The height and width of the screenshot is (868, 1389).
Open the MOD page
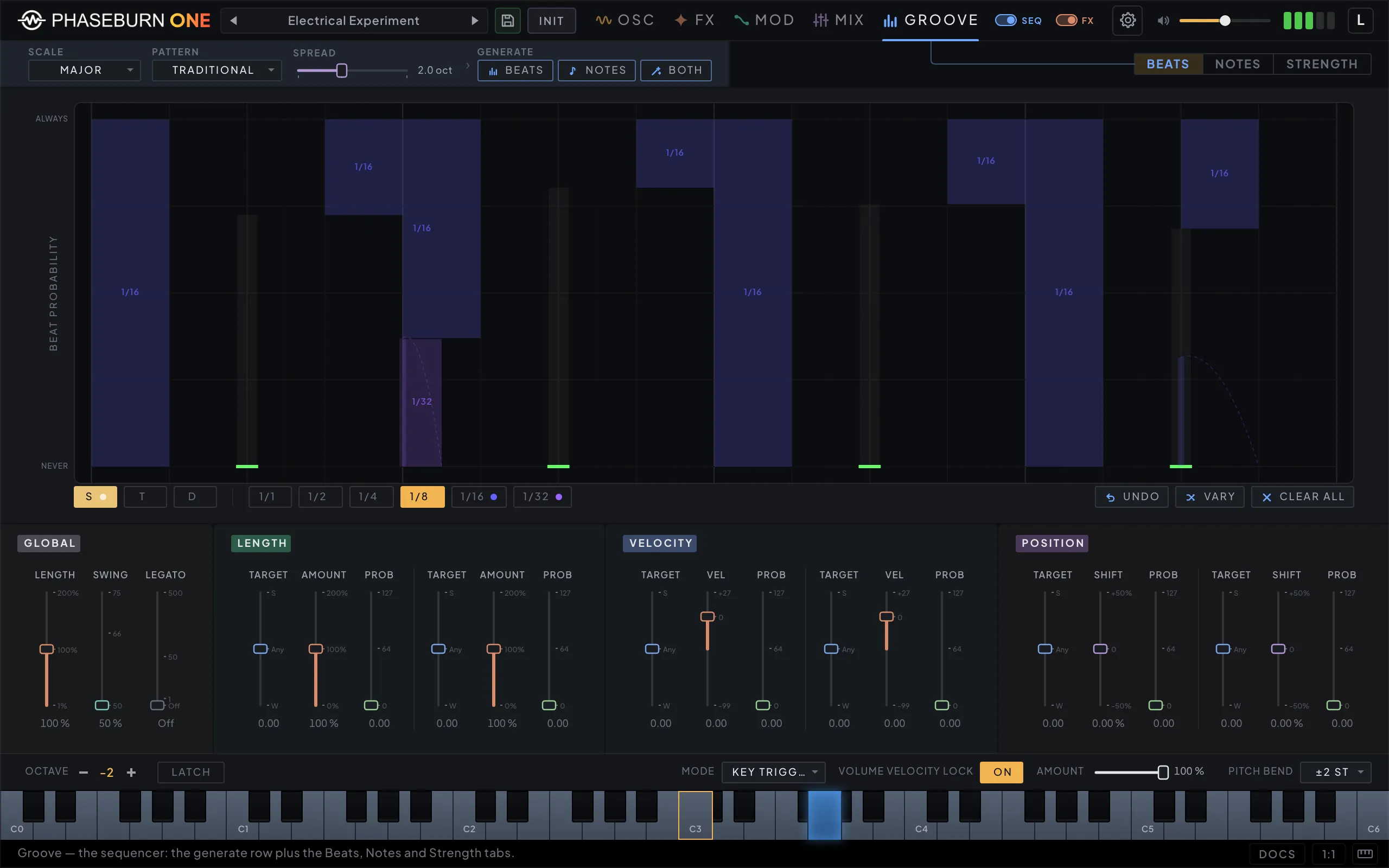pos(764,21)
